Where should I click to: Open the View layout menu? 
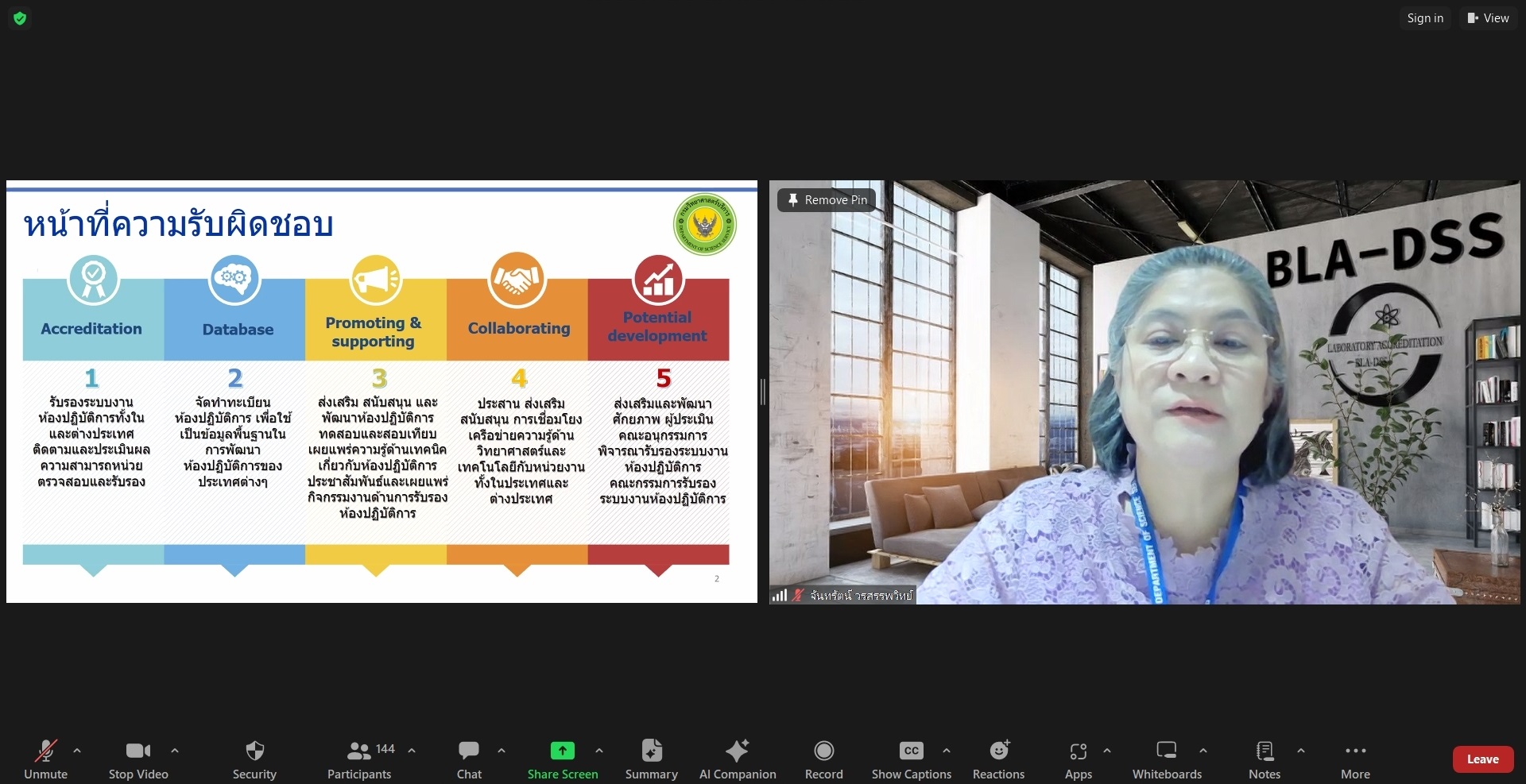pyautogui.click(x=1488, y=18)
